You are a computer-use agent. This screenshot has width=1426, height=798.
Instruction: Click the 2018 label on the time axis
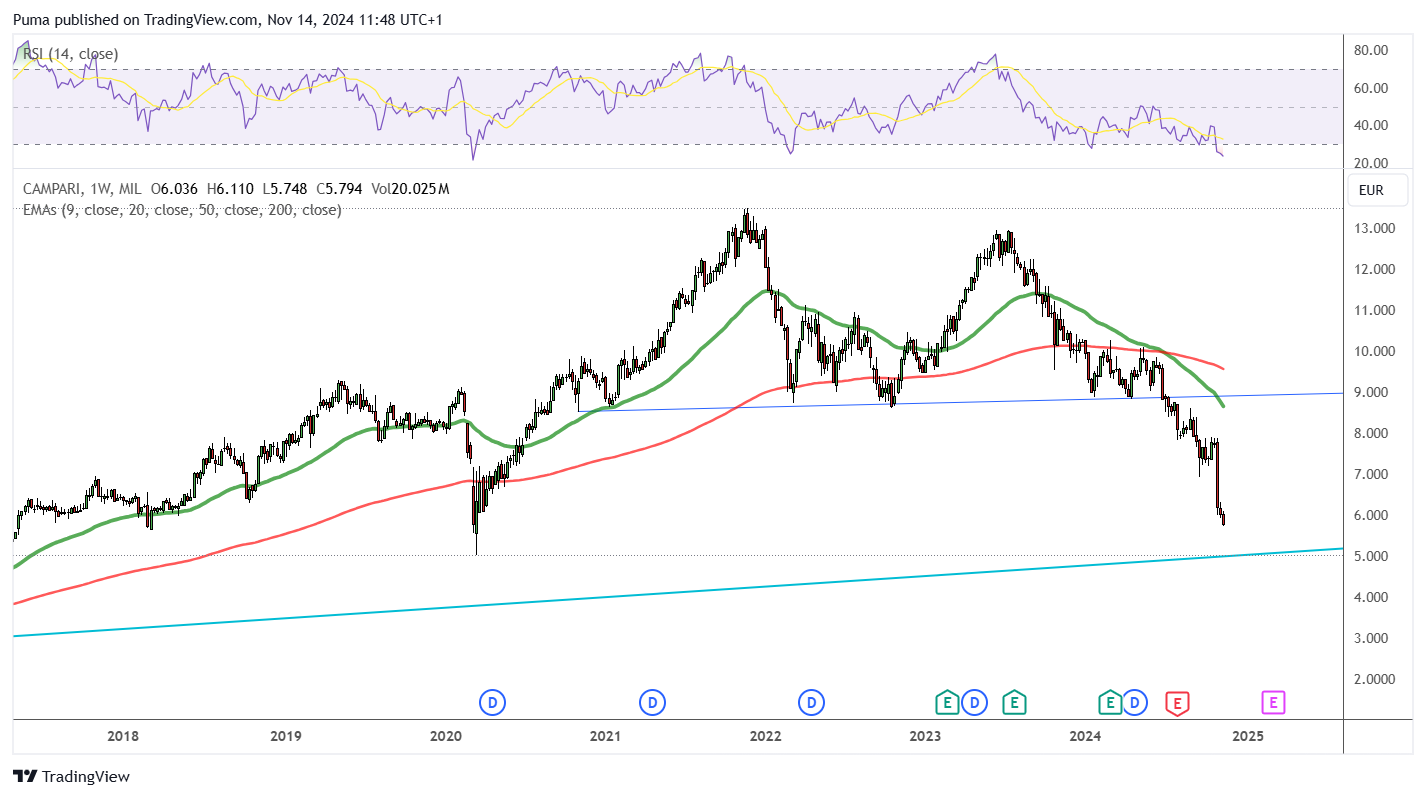tap(122, 737)
